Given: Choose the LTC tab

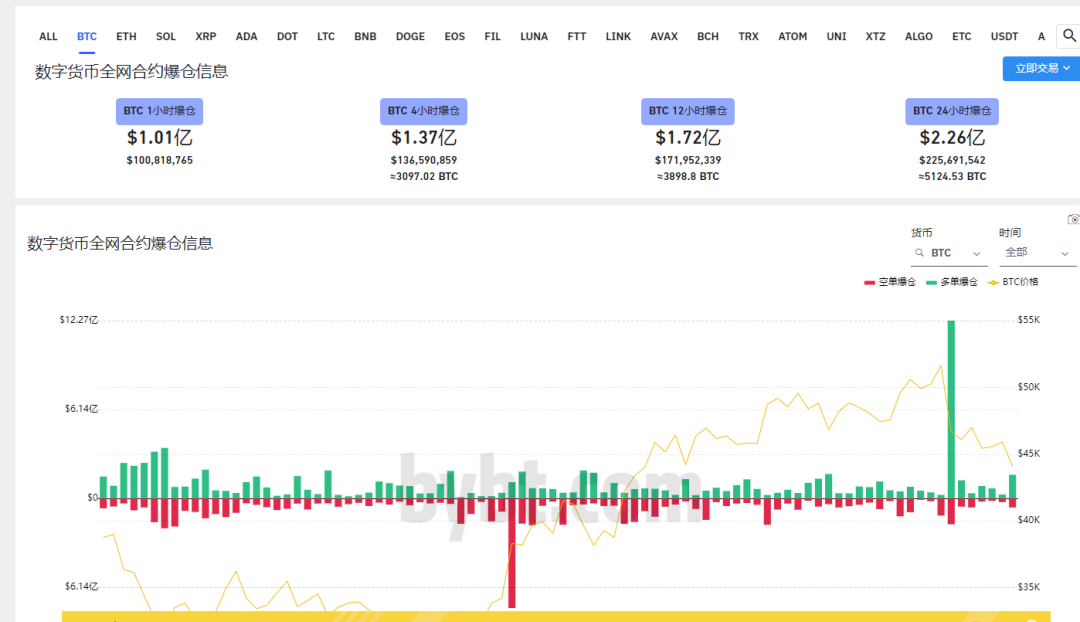Looking at the screenshot, I should click(x=326, y=37).
